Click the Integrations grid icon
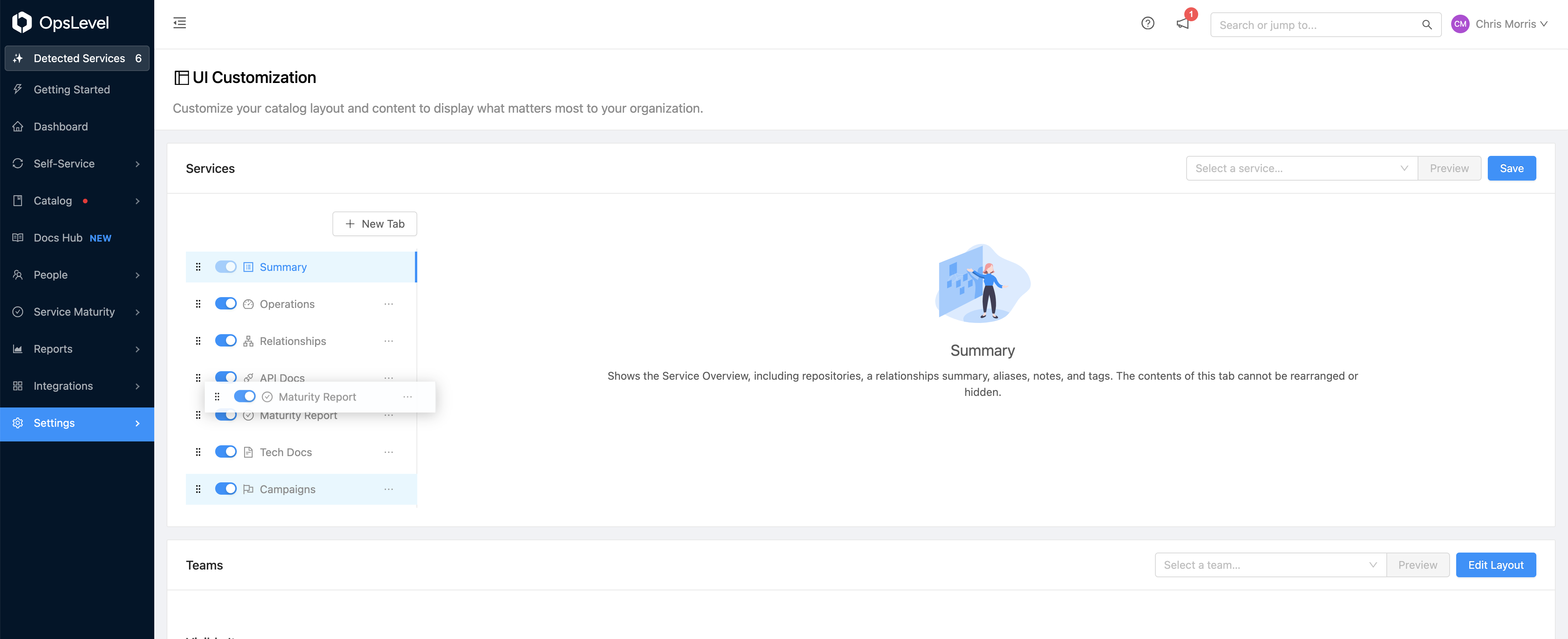This screenshot has width=1568, height=639. 18,385
